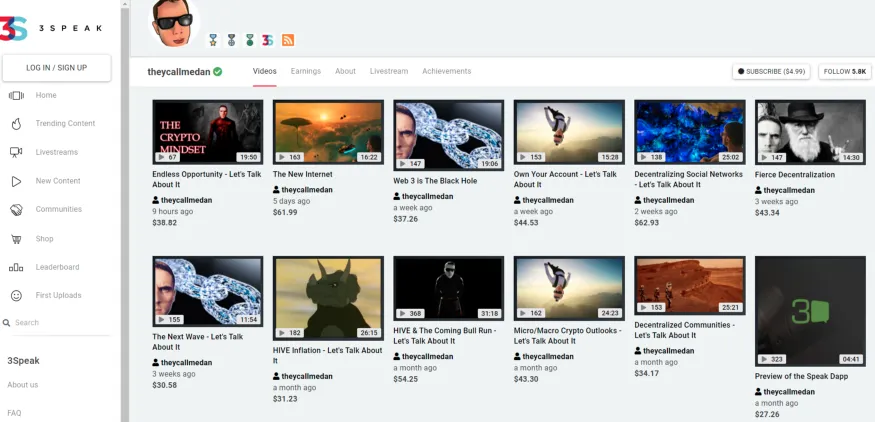
Task: Open Trending Content link
Action: (x=65, y=123)
